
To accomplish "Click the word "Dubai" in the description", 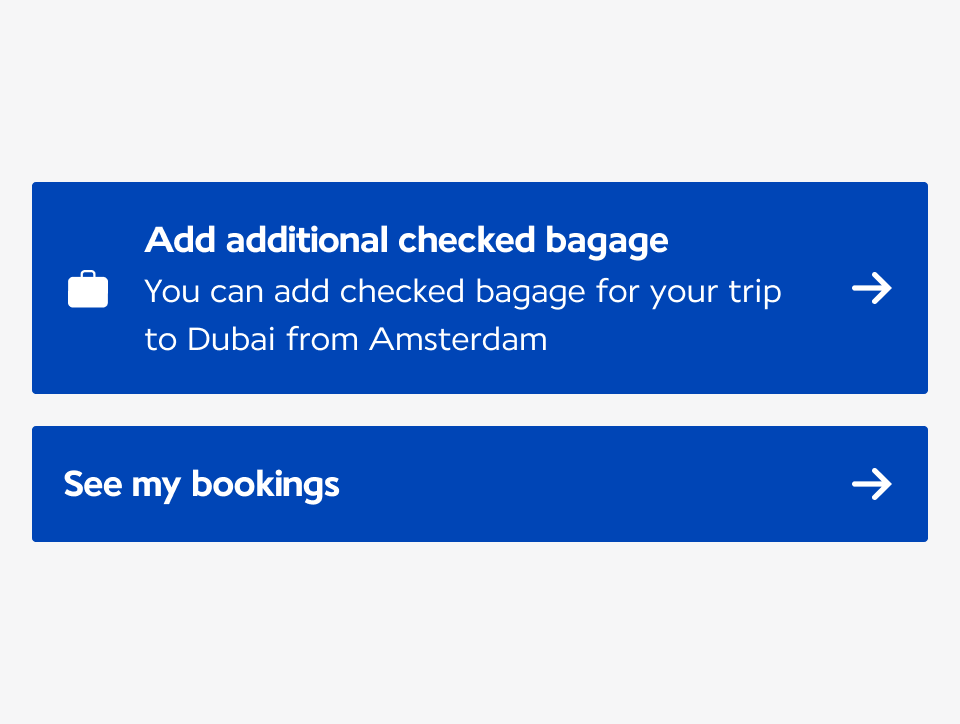I will (x=231, y=339).
